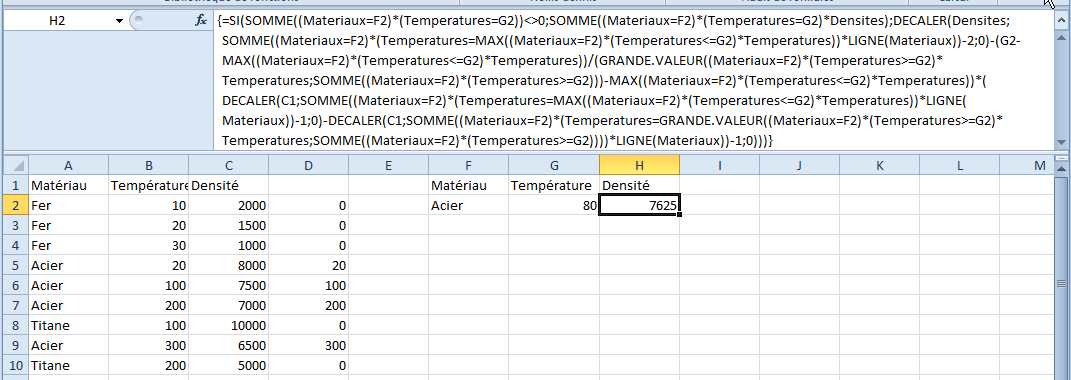Click the formula text in formula bar

622,80
